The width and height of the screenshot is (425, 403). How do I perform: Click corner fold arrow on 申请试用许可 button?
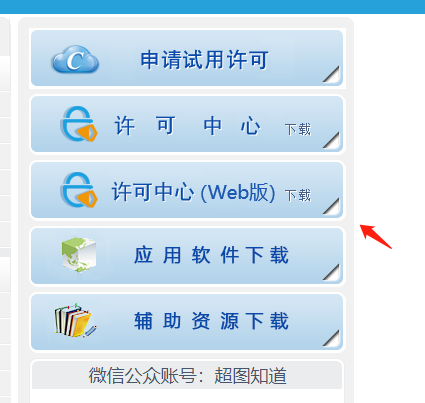(331, 74)
